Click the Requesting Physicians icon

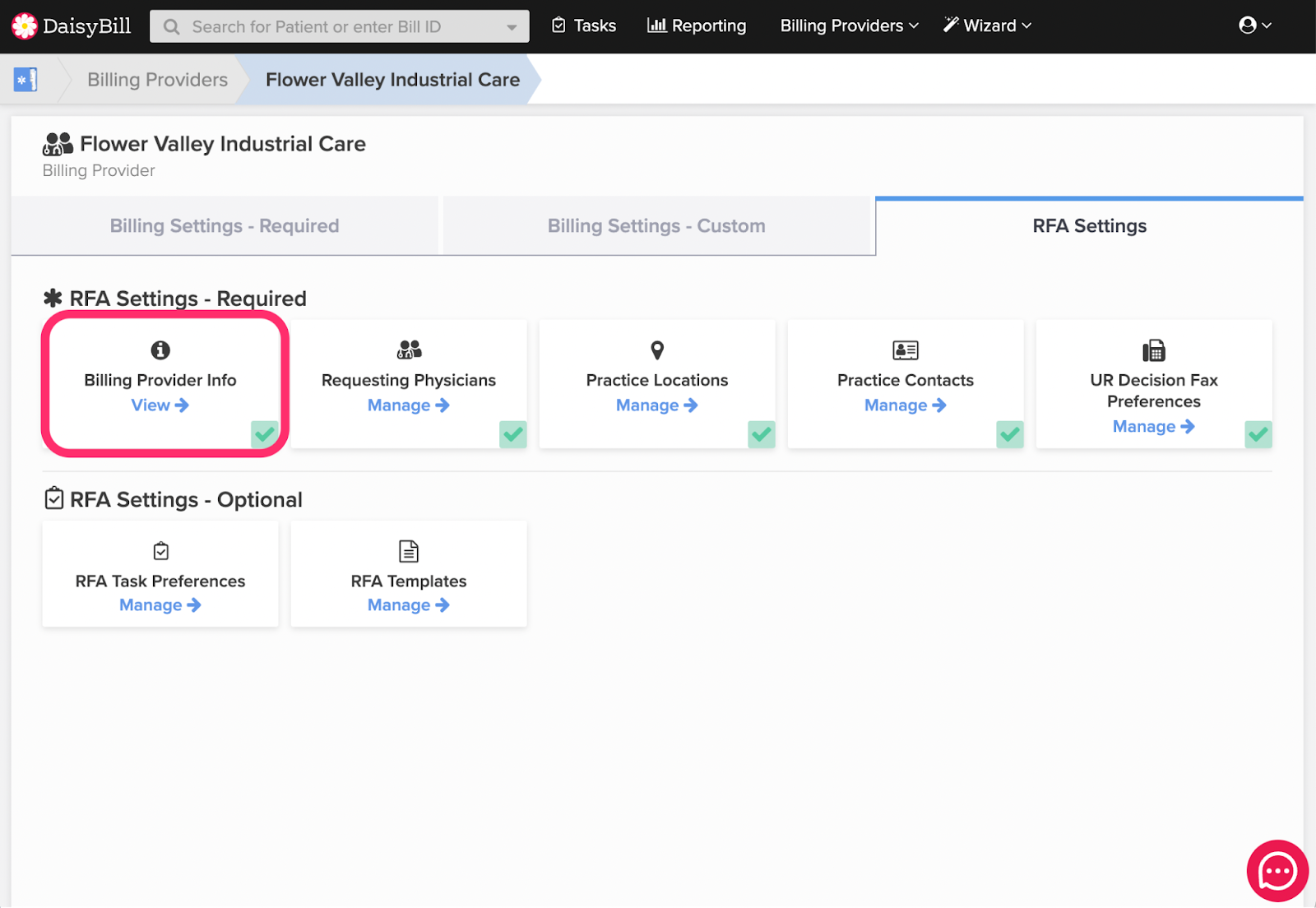coord(409,350)
